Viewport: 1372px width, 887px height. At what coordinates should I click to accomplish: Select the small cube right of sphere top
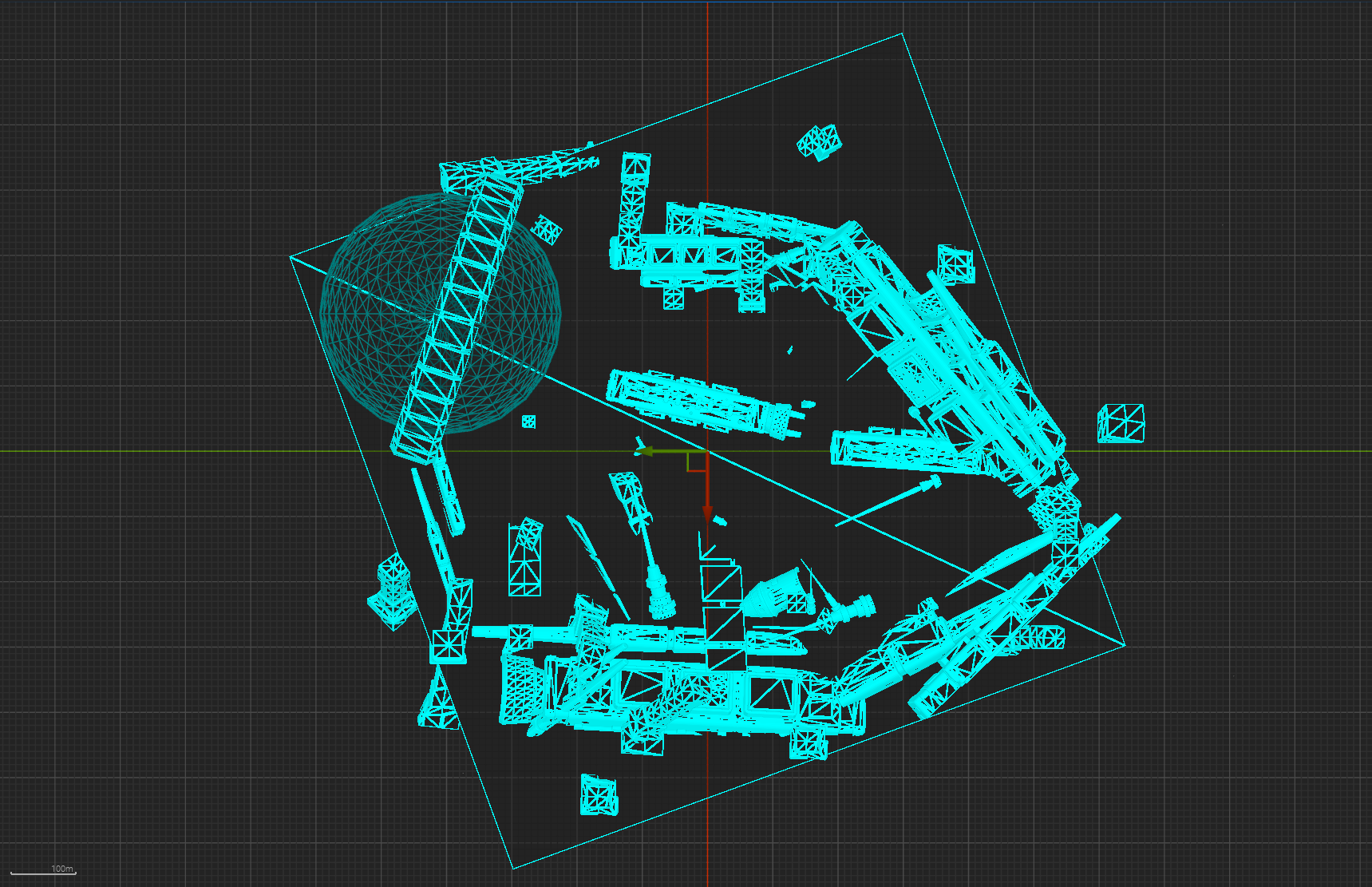point(547,230)
